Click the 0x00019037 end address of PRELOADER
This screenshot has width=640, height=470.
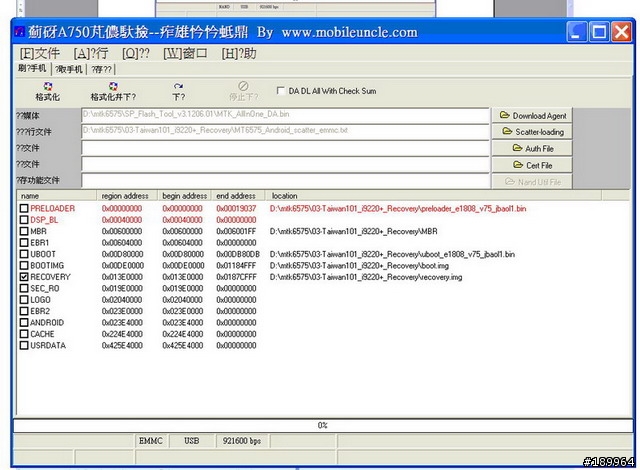click(236, 208)
